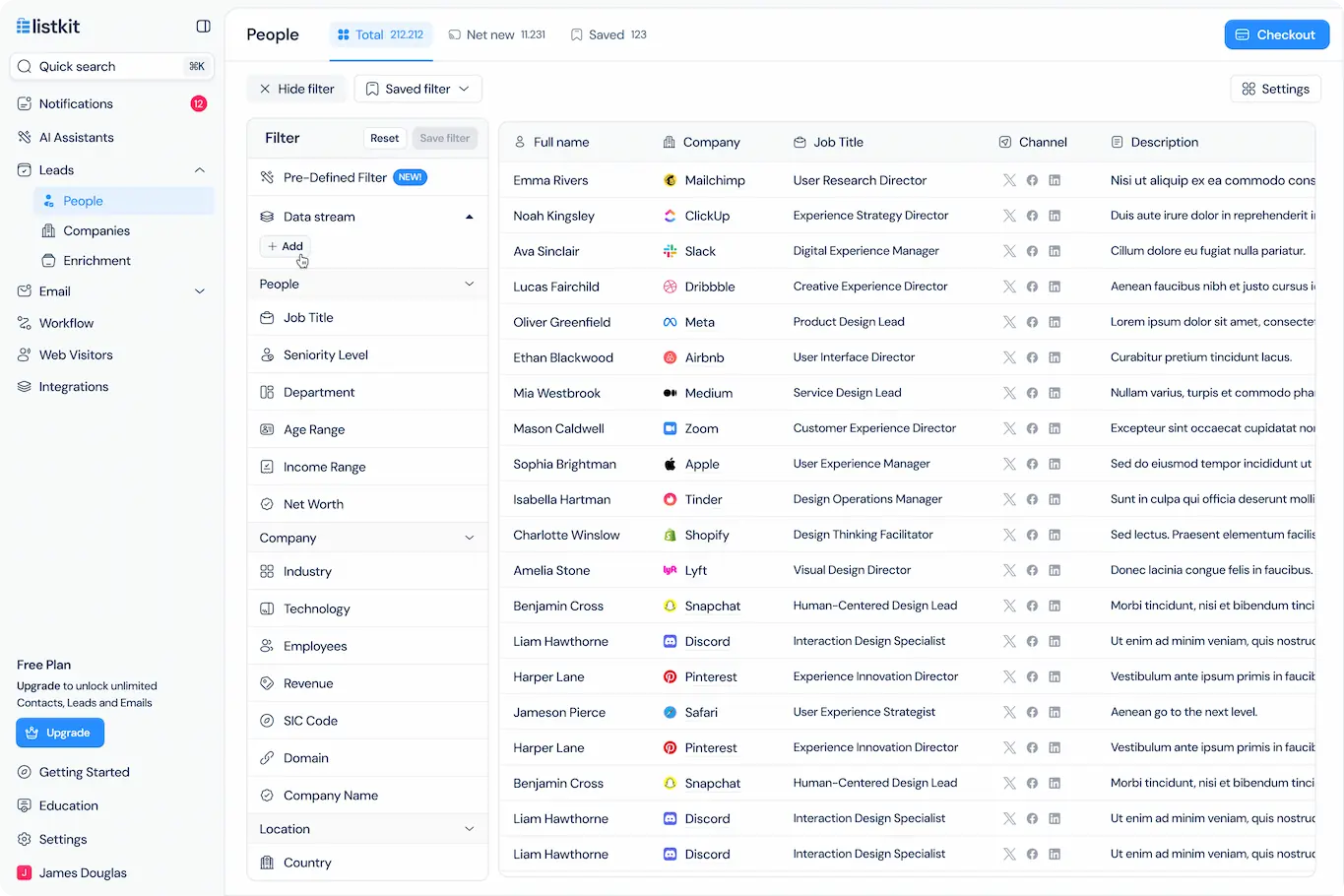Viewport: 1344px width, 896px height.
Task: Open Enrichment in the sidebar
Action: [123, 261]
